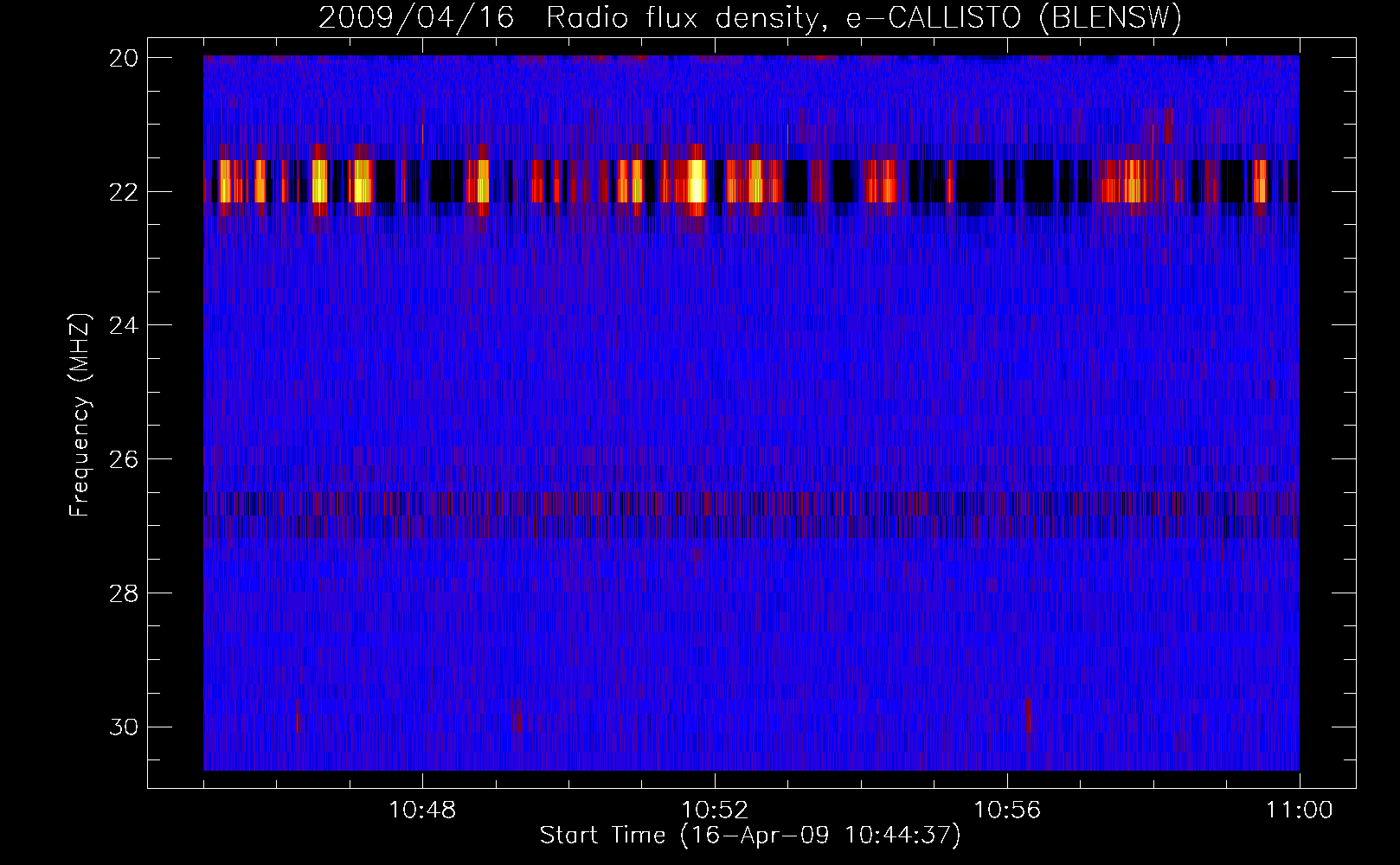Click the '24' frequency tick label
The width and height of the screenshot is (1400, 865).
tap(124, 325)
